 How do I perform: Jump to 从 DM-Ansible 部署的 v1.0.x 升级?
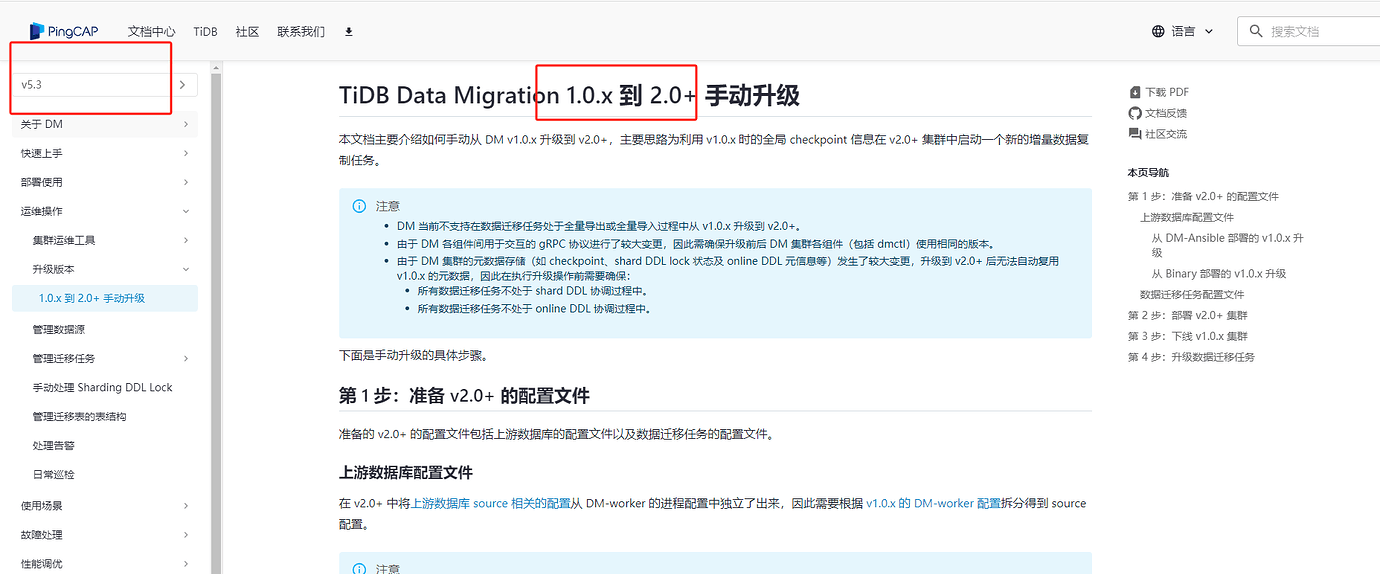(1228, 245)
